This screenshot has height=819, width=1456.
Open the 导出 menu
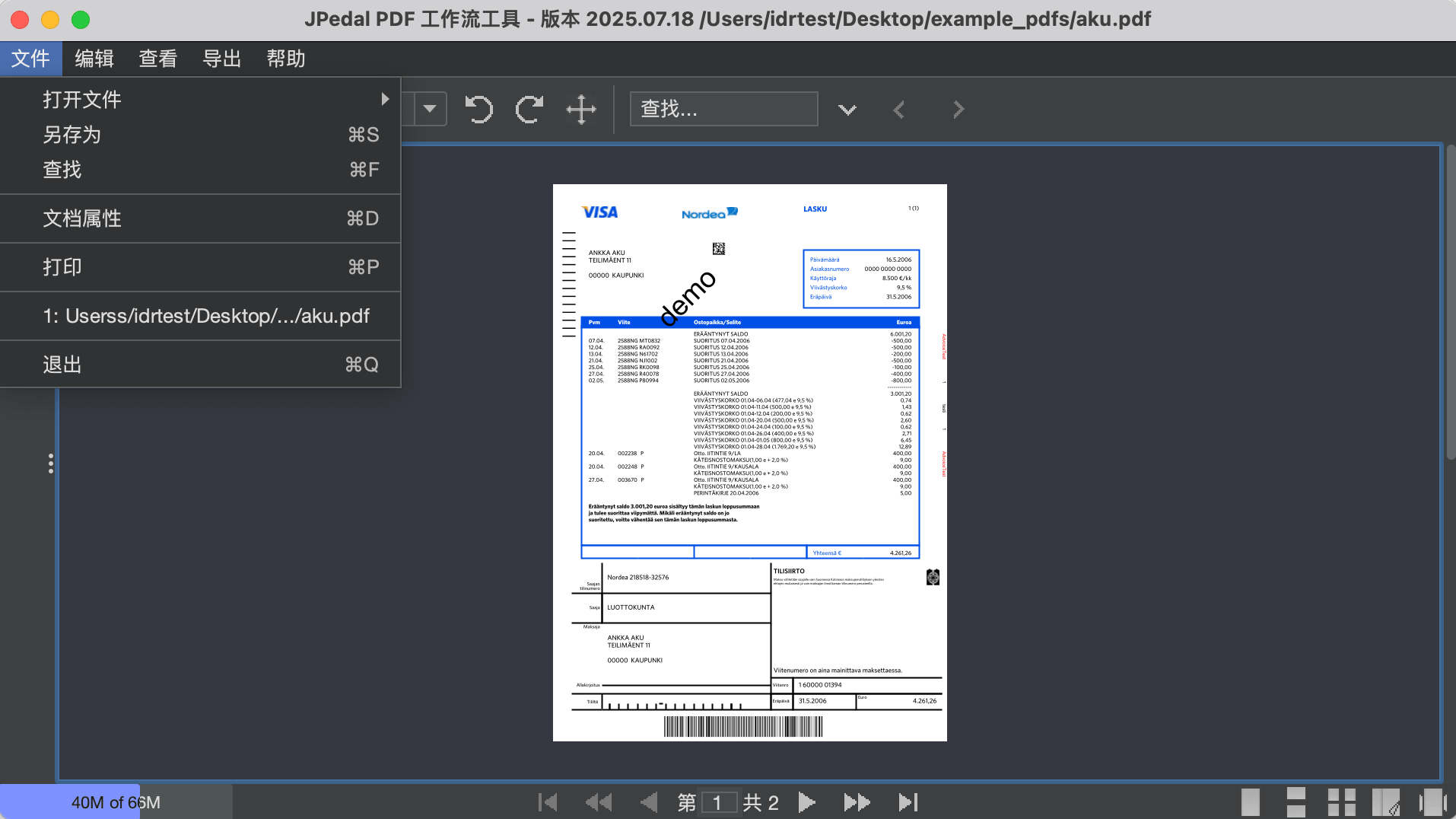pyautogui.click(x=221, y=59)
